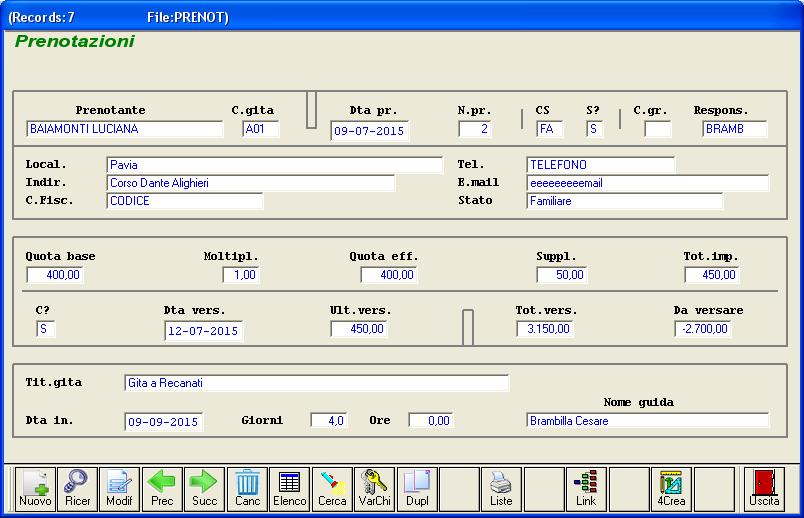Click the N.pr. field showing 2
The image size is (804, 518).
point(475,129)
